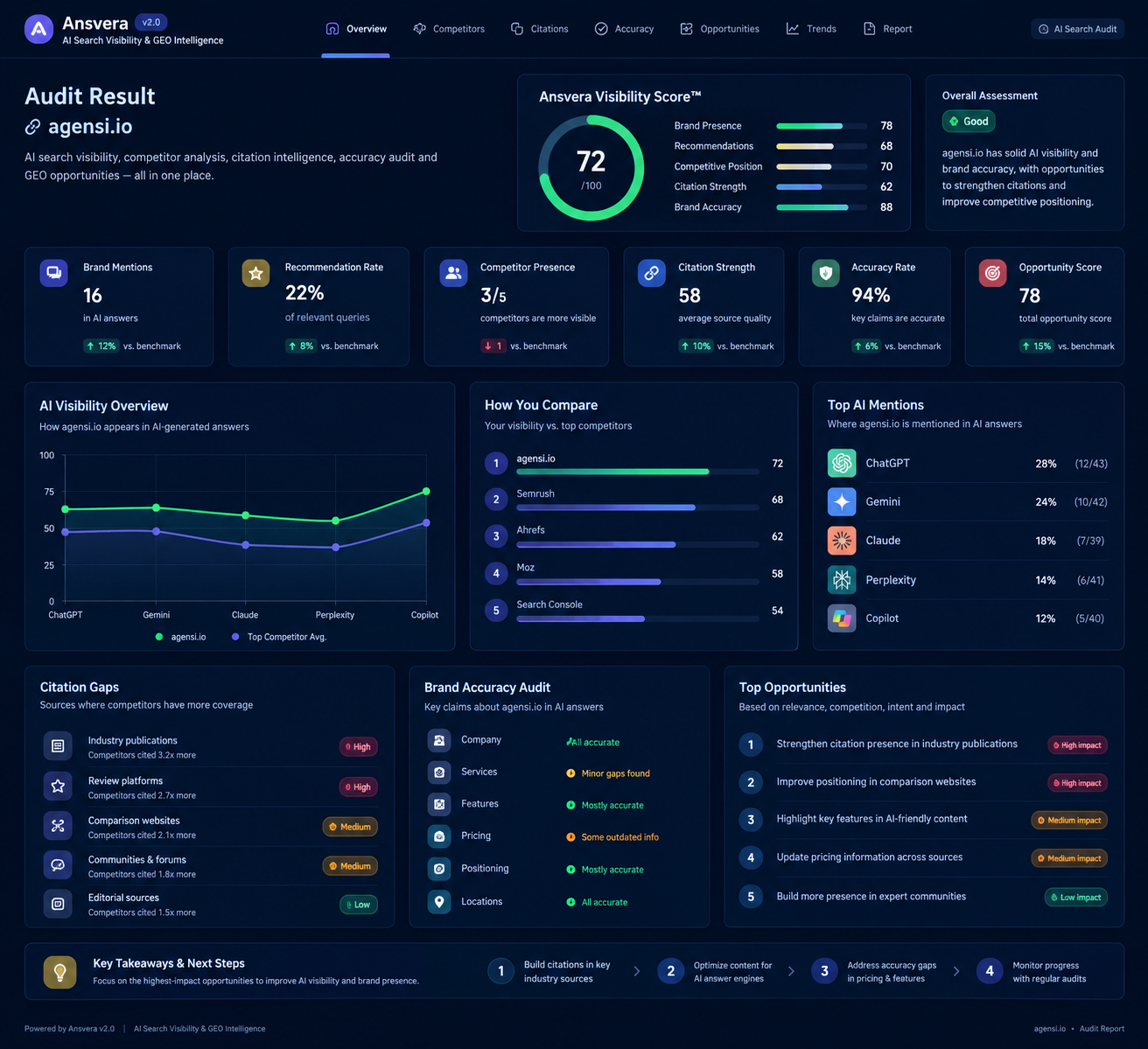1148x1049 pixels.
Task: Click the ChatGPT logo icon
Action: coord(842,463)
